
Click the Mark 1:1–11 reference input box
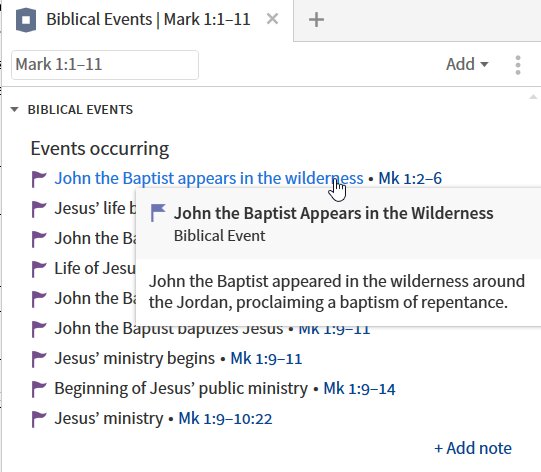[105, 65]
